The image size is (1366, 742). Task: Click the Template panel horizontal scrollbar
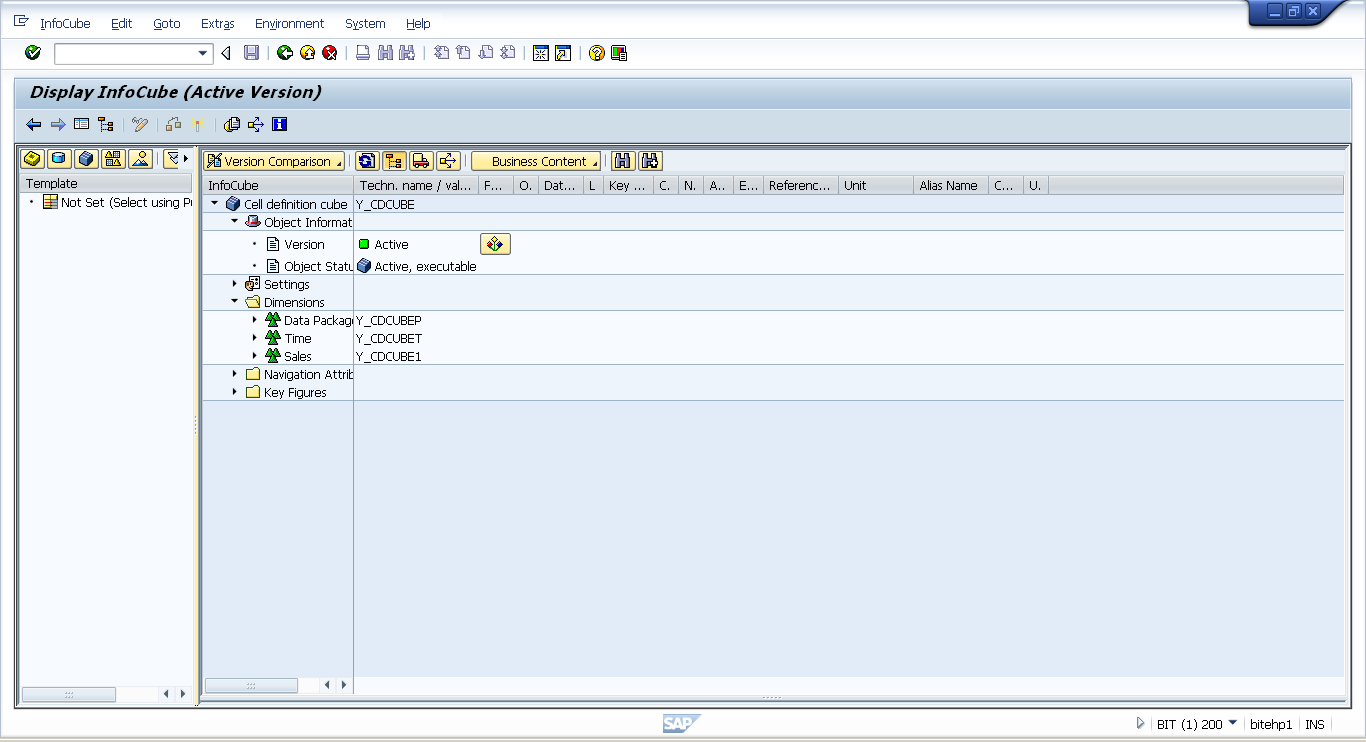coord(69,694)
